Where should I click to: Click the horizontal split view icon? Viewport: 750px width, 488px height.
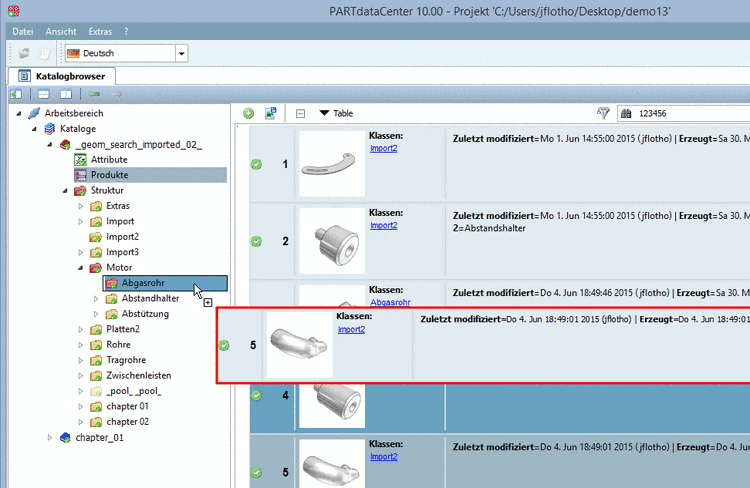coord(44,94)
